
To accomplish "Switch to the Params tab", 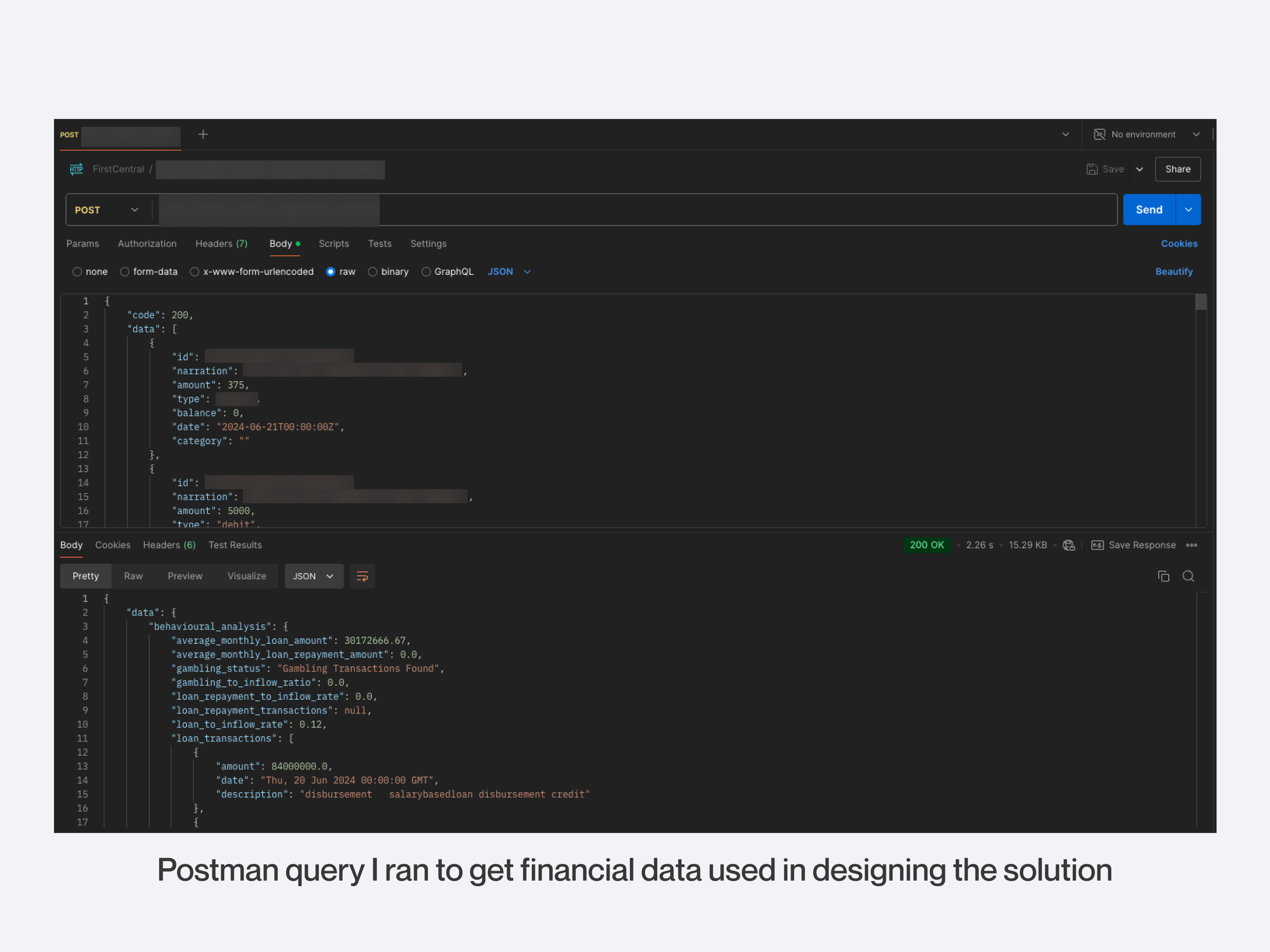I will (83, 243).
